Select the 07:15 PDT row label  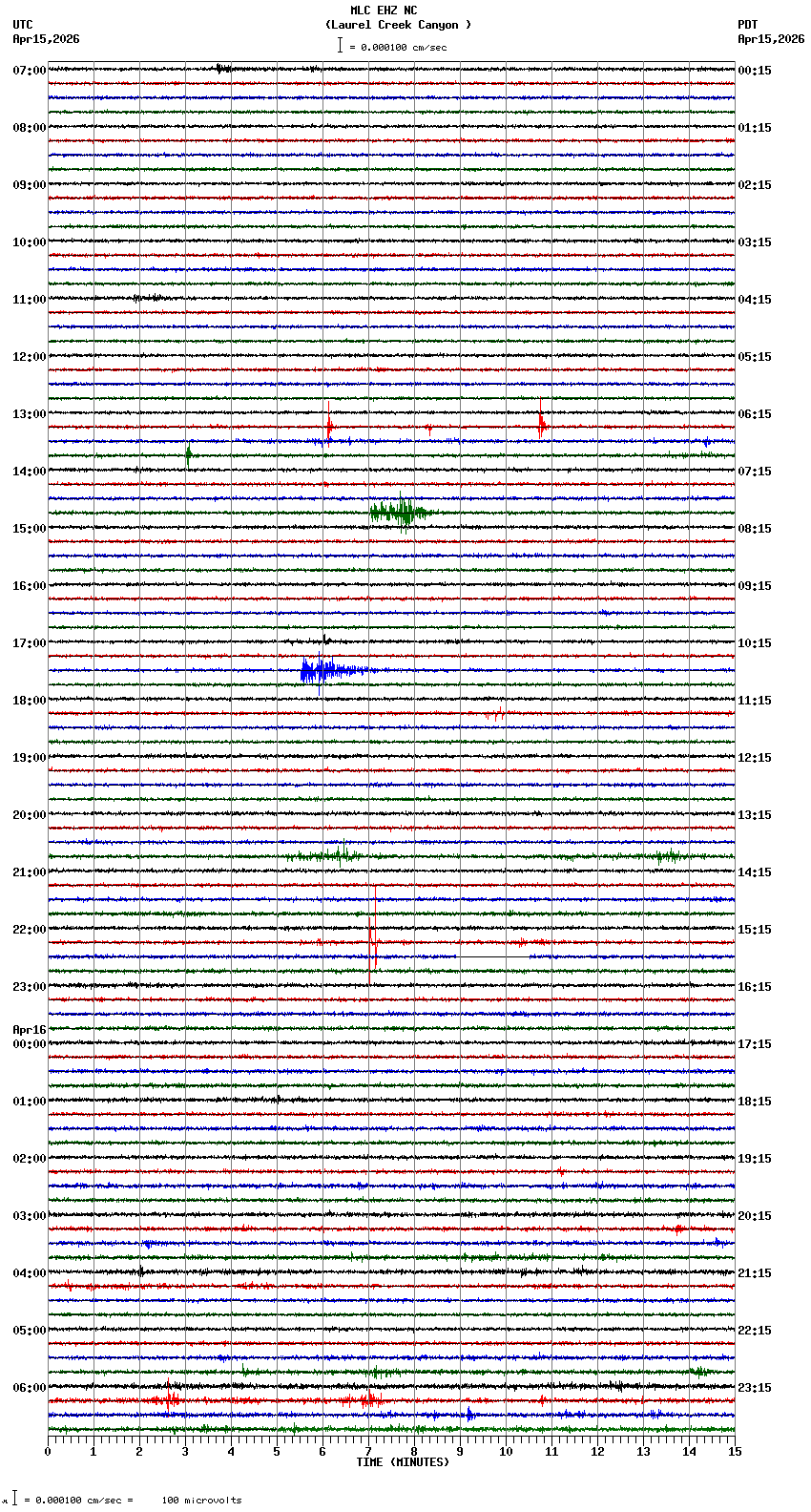click(x=755, y=472)
